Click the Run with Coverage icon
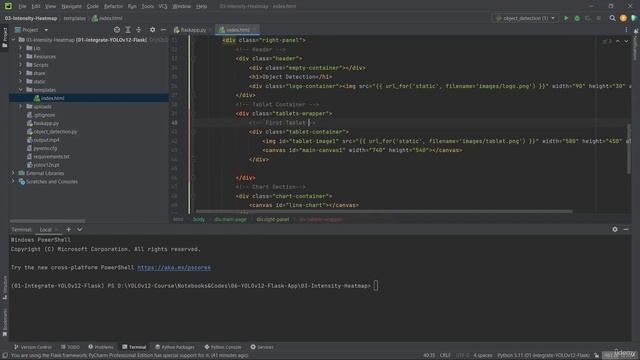Viewport: 640px width, 360px height. tap(588, 18)
